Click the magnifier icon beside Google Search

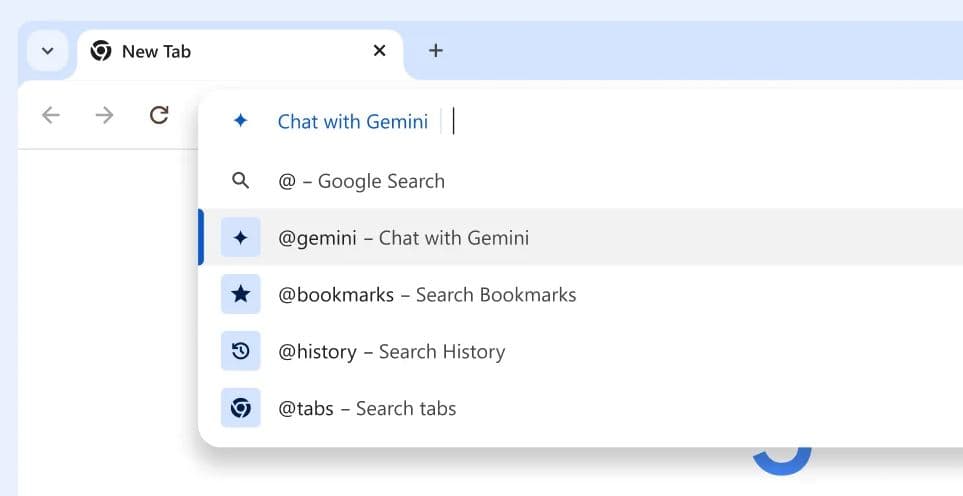tap(240, 181)
